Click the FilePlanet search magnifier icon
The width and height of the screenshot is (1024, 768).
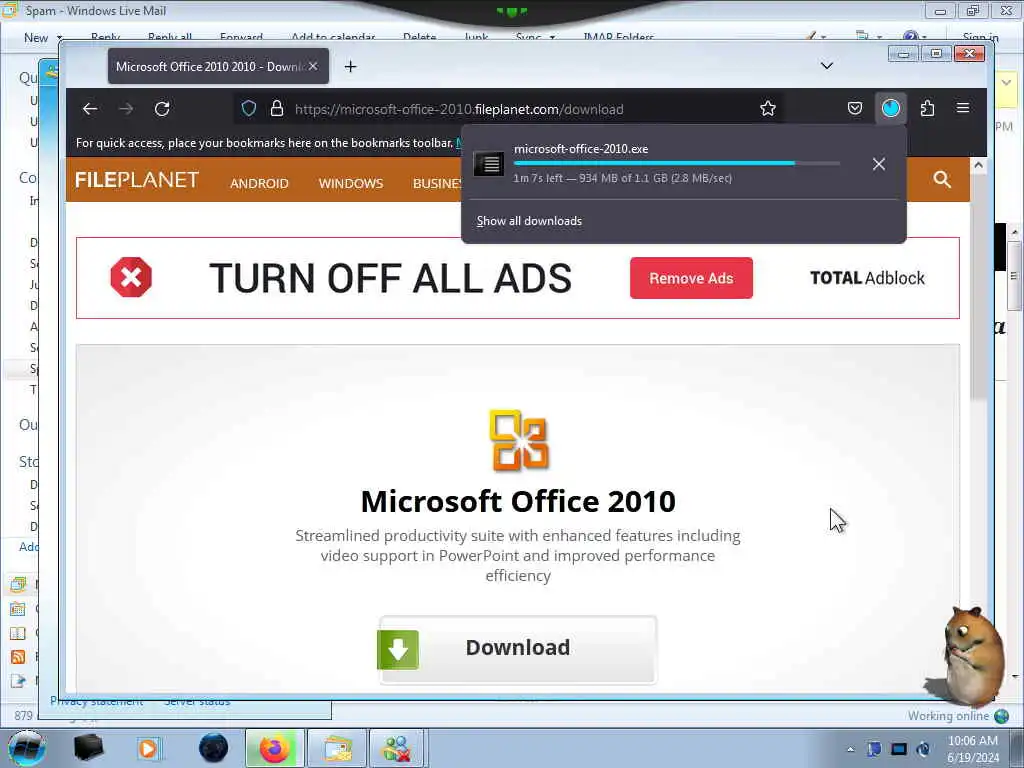(942, 179)
